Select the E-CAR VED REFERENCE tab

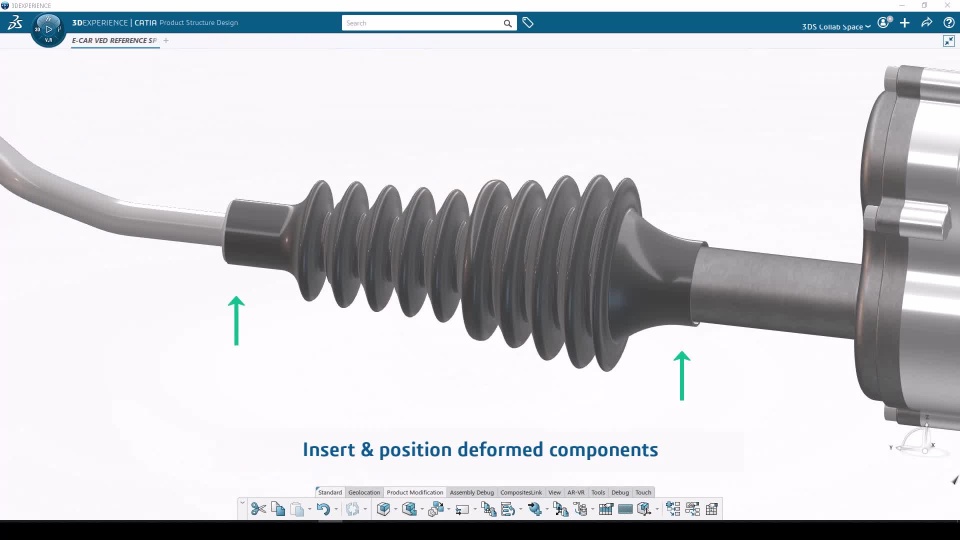click(114, 40)
